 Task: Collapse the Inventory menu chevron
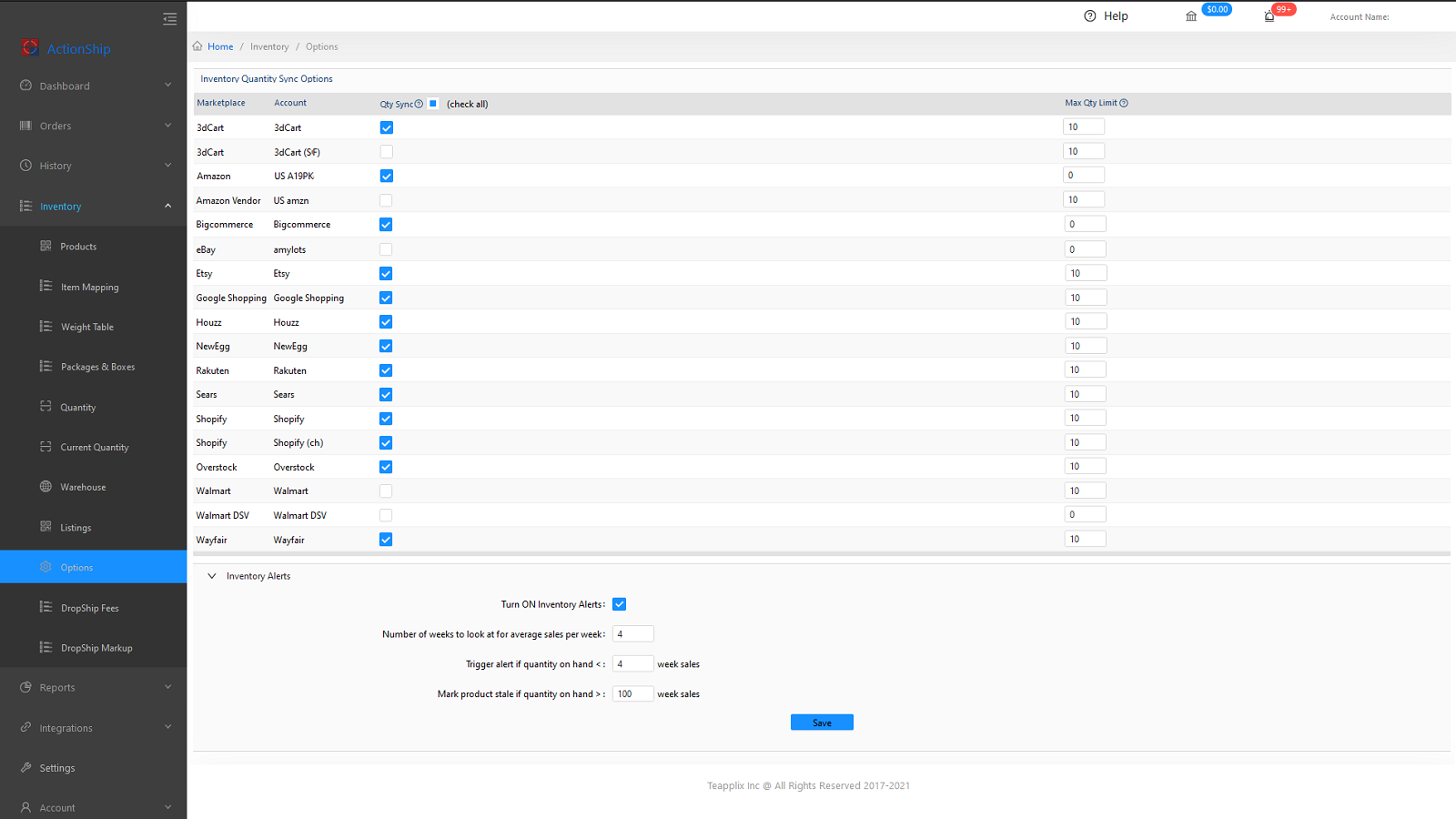[168, 206]
